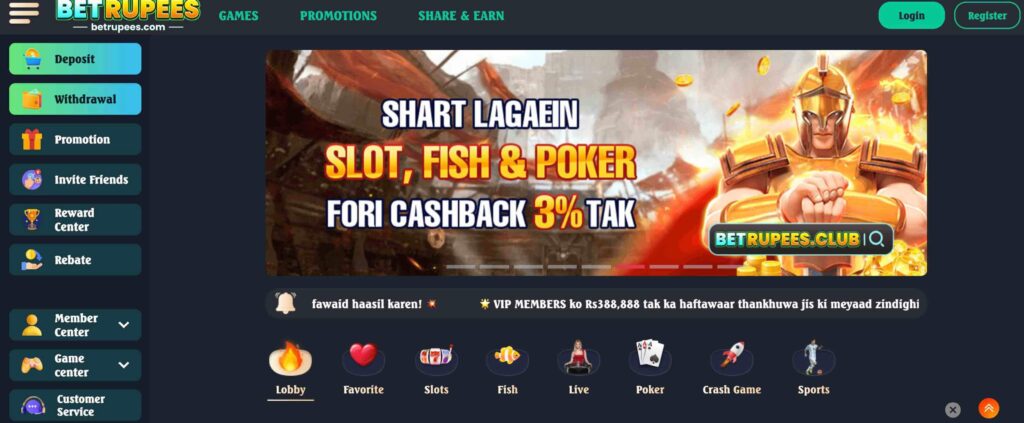
Task: Expand the Member Center chevron
Action: tap(123, 325)
